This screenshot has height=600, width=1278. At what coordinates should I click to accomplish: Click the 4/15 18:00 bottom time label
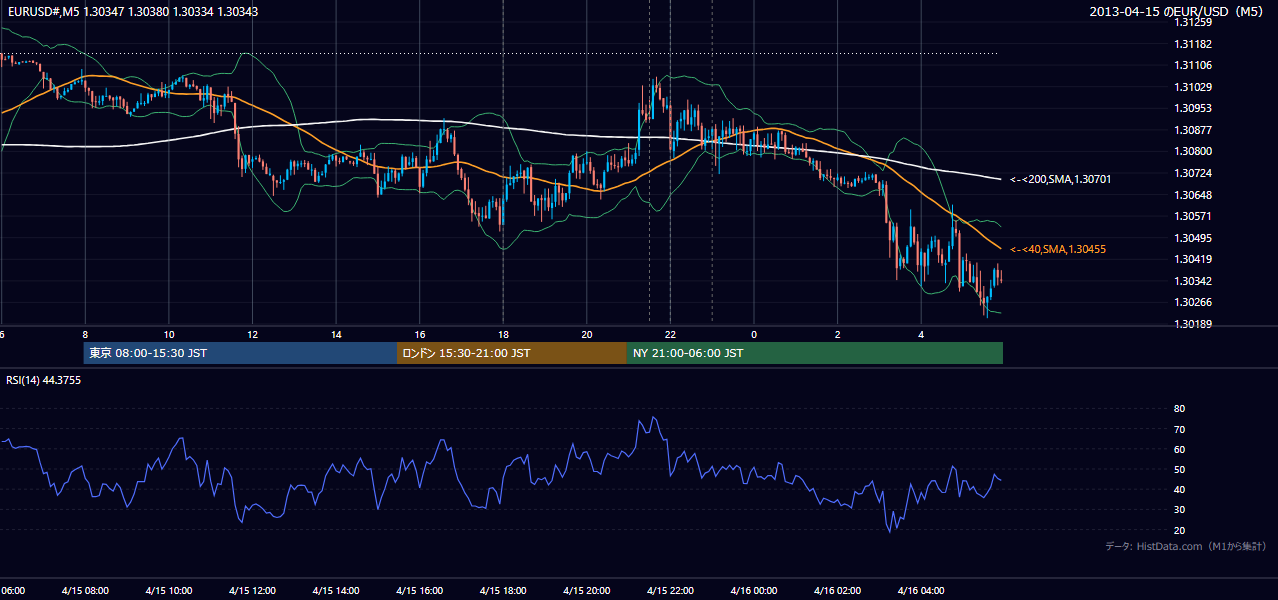[503, 590]
